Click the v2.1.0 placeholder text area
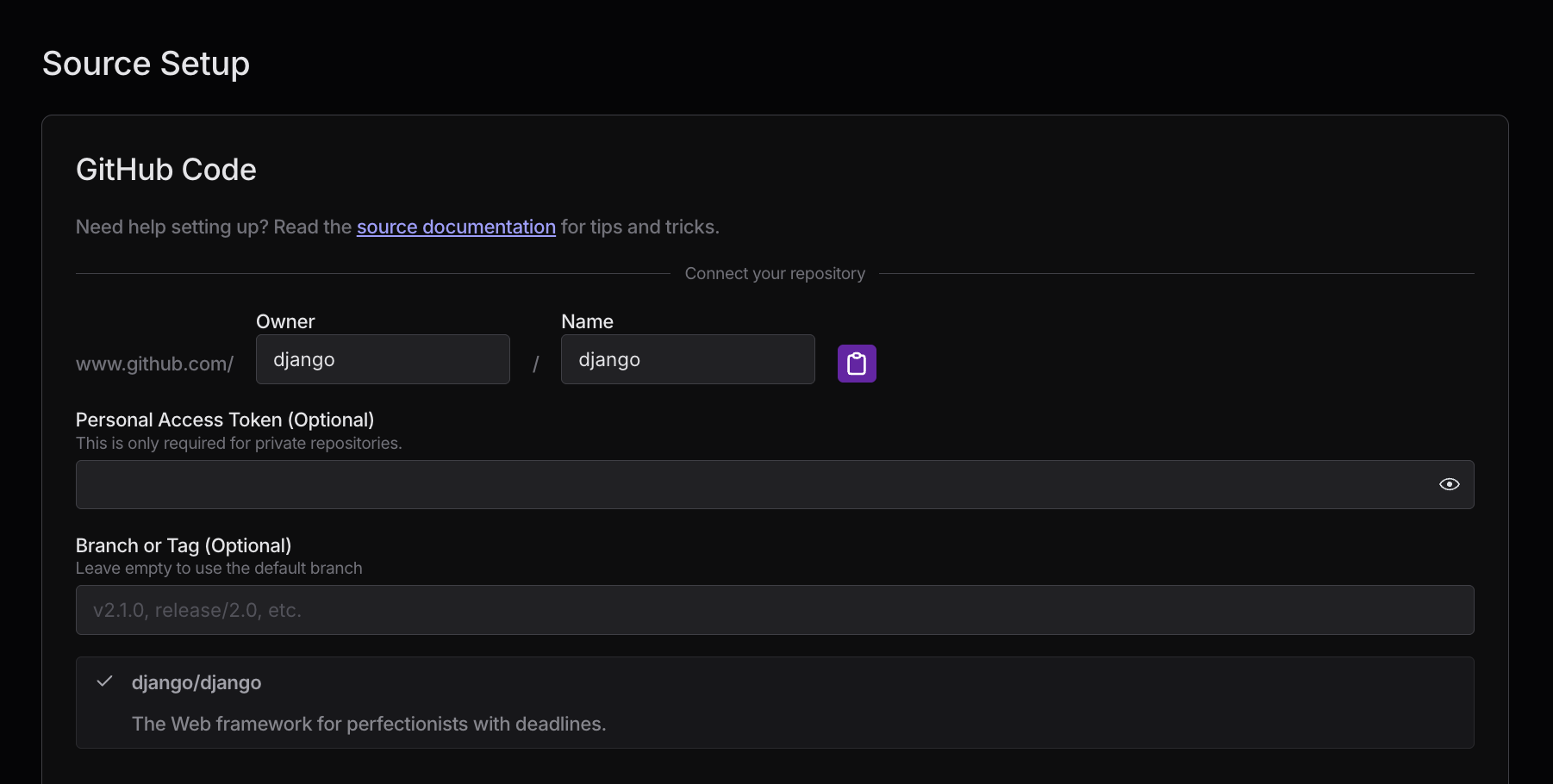The image size is (1553, 784). pos(197,610)
